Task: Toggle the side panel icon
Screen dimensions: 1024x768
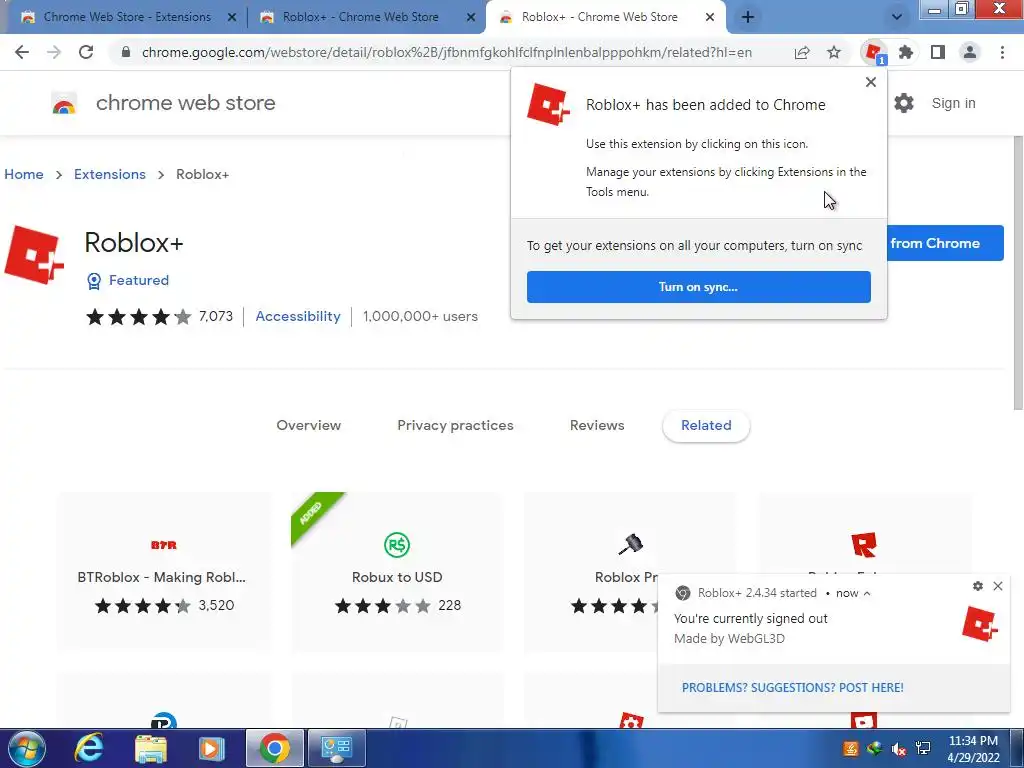Action: (x=938, y=52)
